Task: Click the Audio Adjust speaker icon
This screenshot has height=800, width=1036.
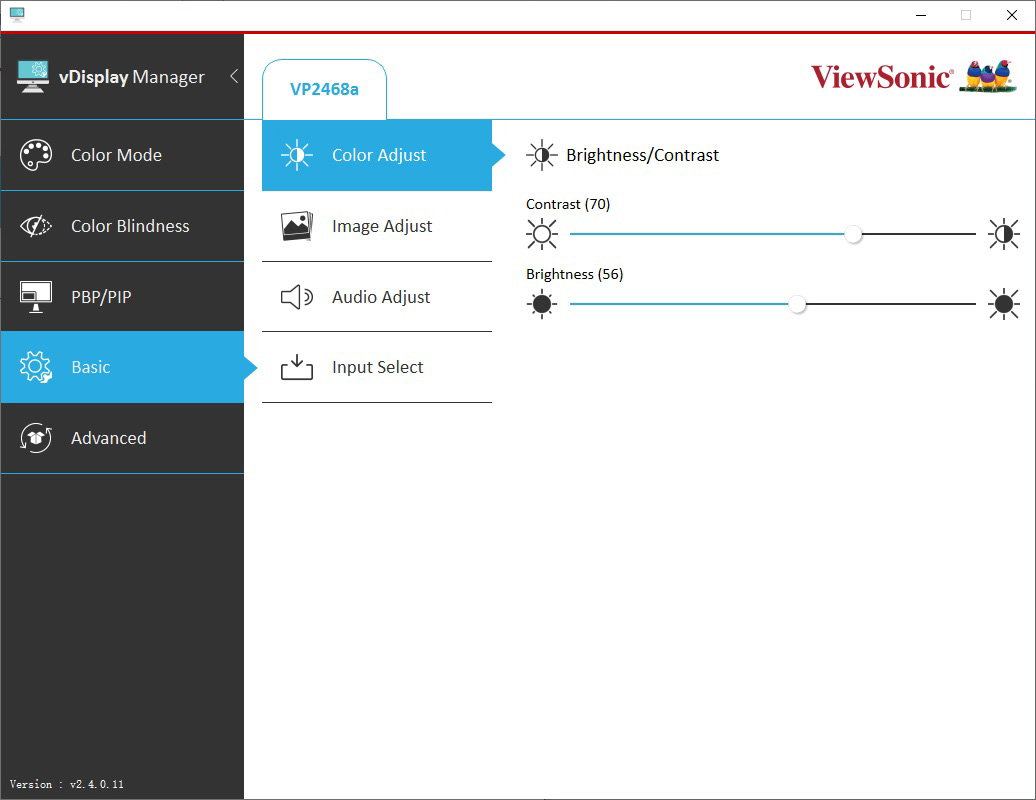Action: coord(297,297)
